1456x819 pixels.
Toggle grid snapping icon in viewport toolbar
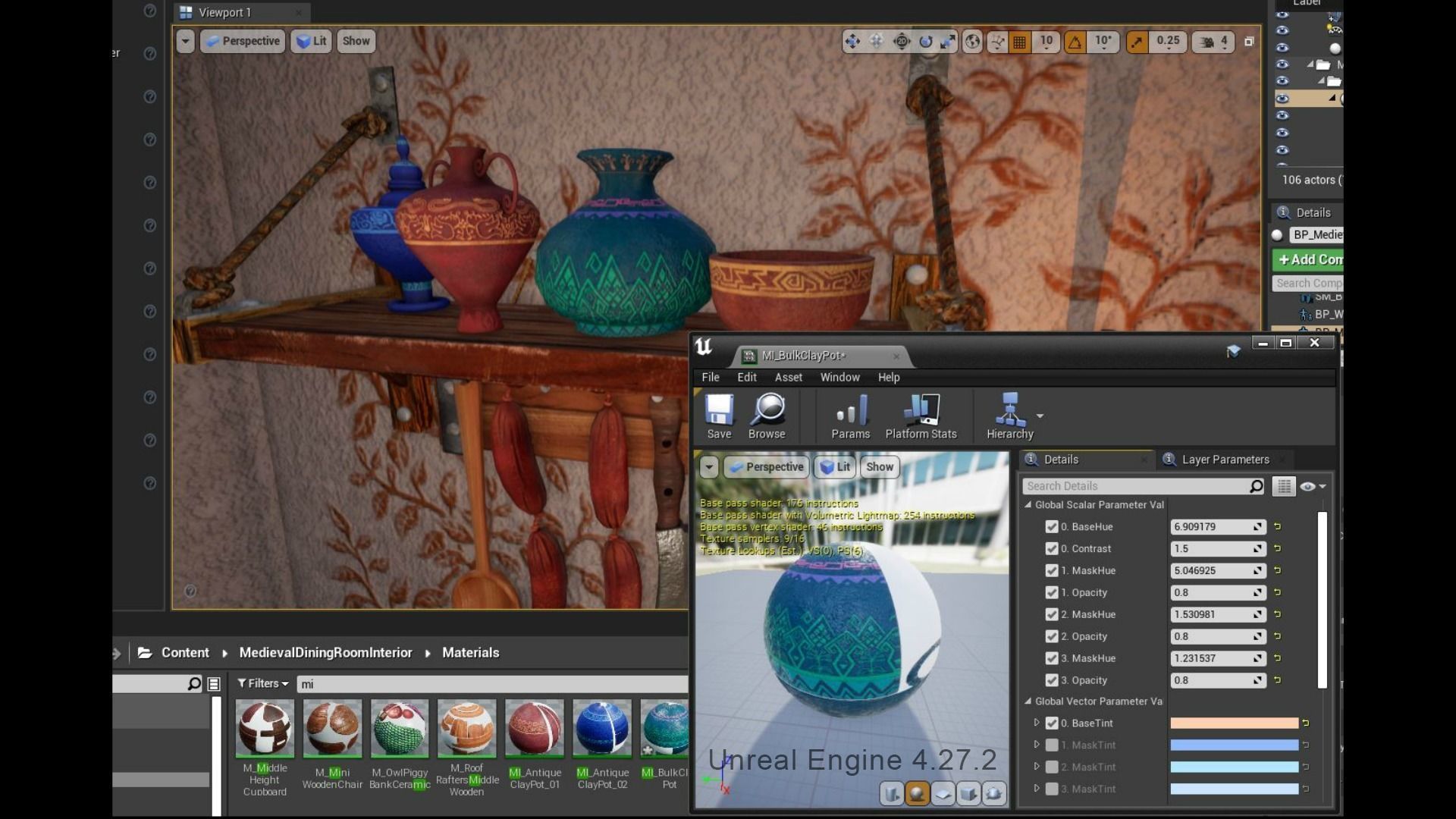coord(1020,42)
